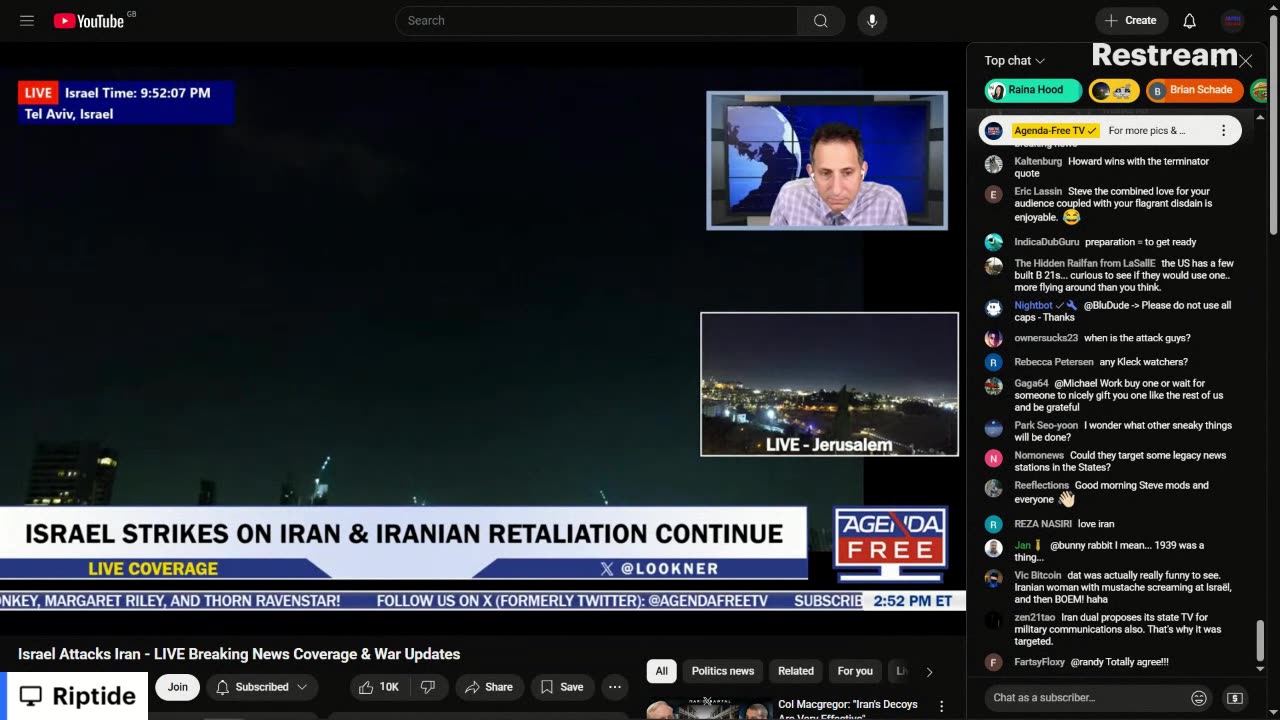Click Park Seo-yoon chat username
The height and width of the screenshot is (720, 1280).
1046,426
